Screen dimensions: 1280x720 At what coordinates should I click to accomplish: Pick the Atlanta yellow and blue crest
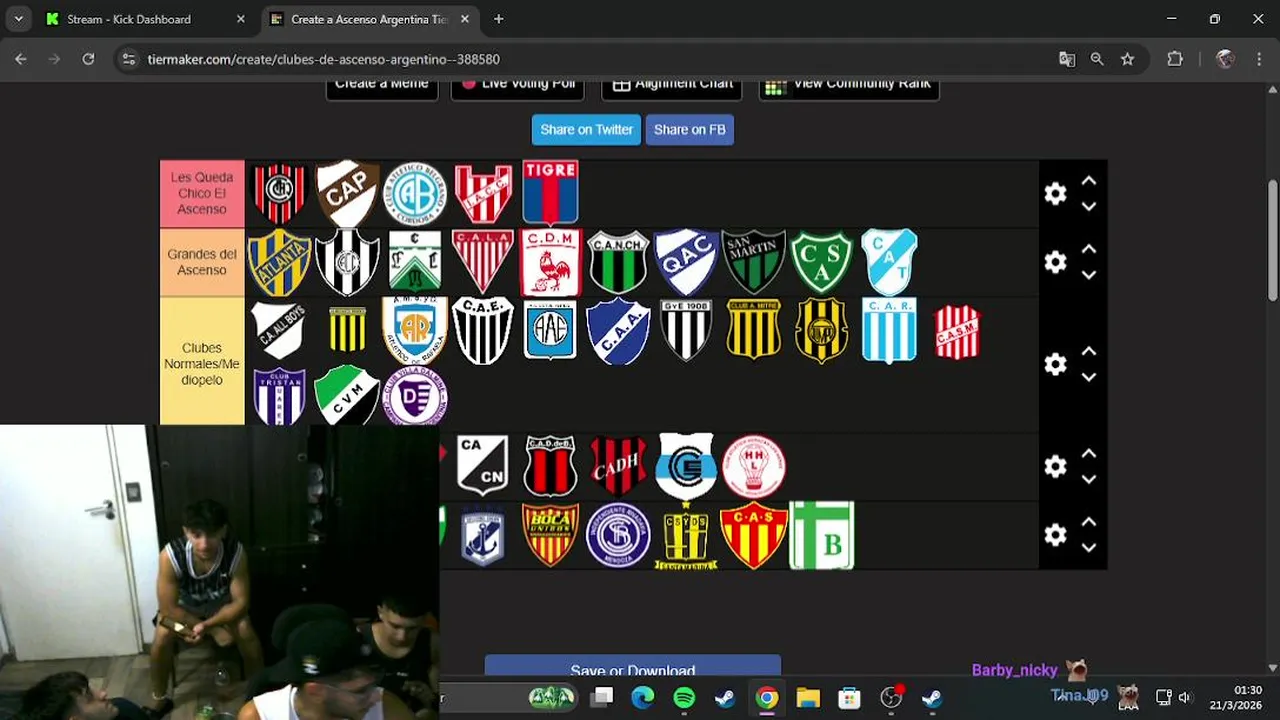(279, 263)
